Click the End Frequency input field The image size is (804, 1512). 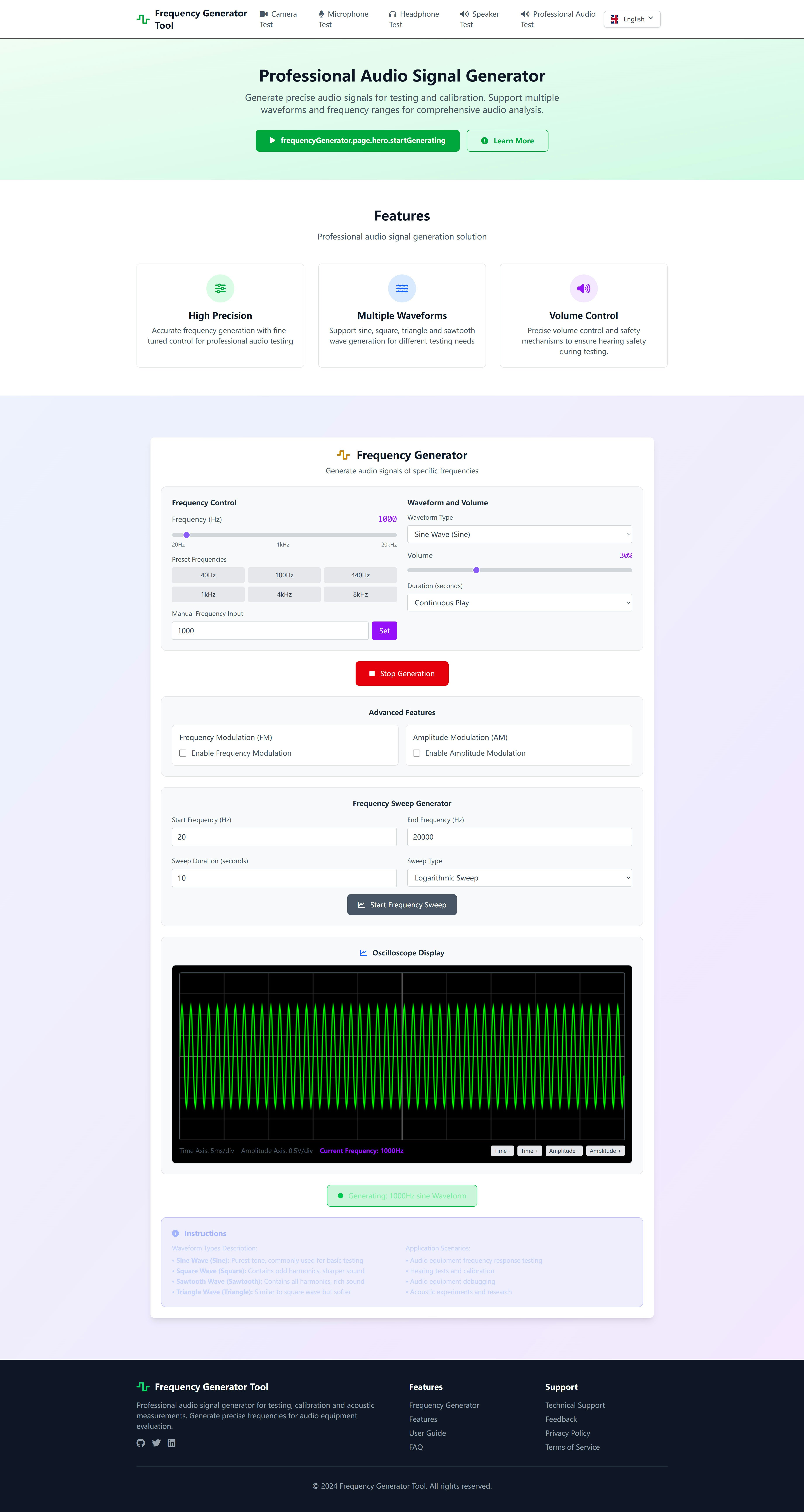tap(519, 837)
